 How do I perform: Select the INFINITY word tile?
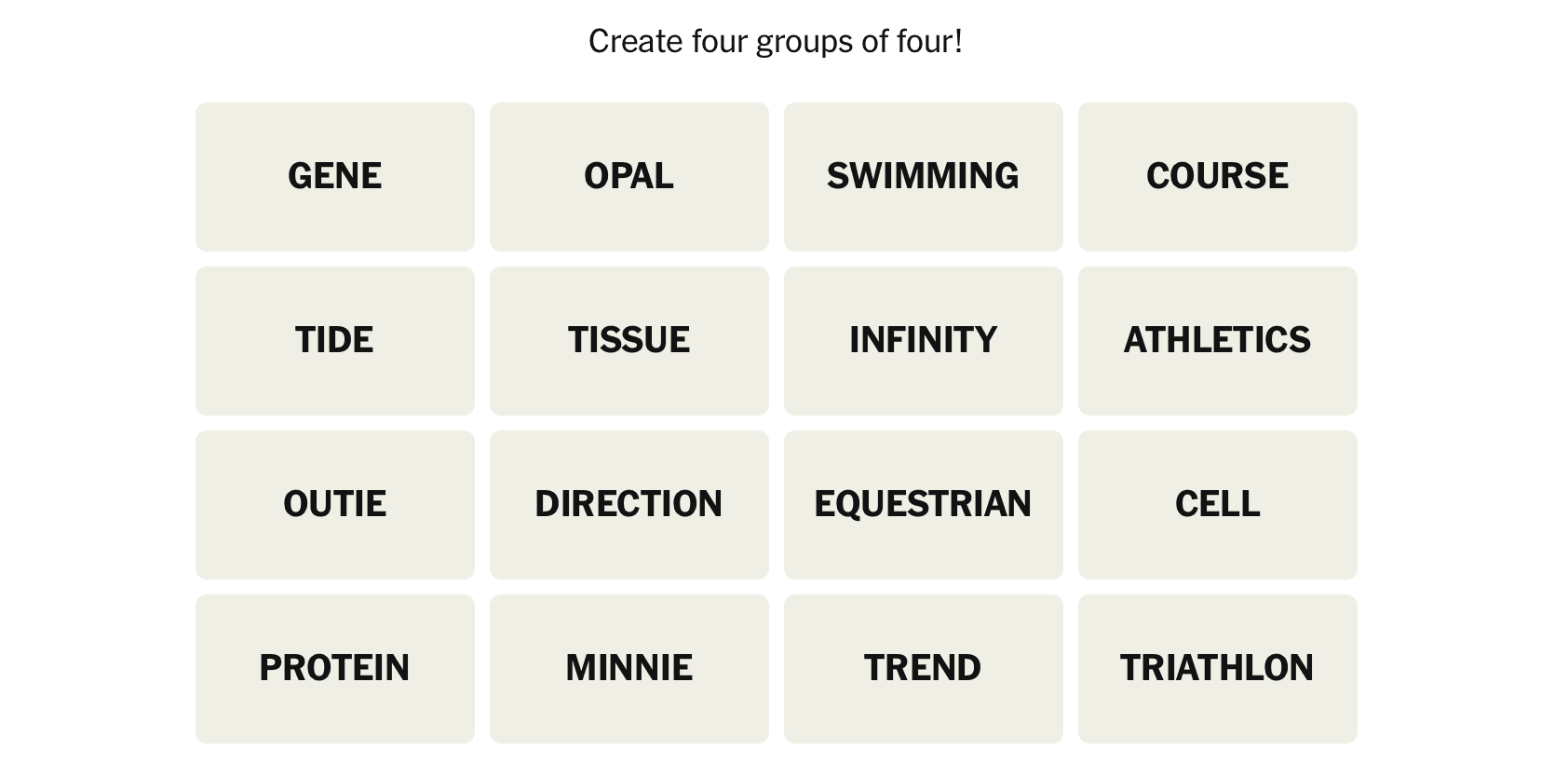click(923, 340)
